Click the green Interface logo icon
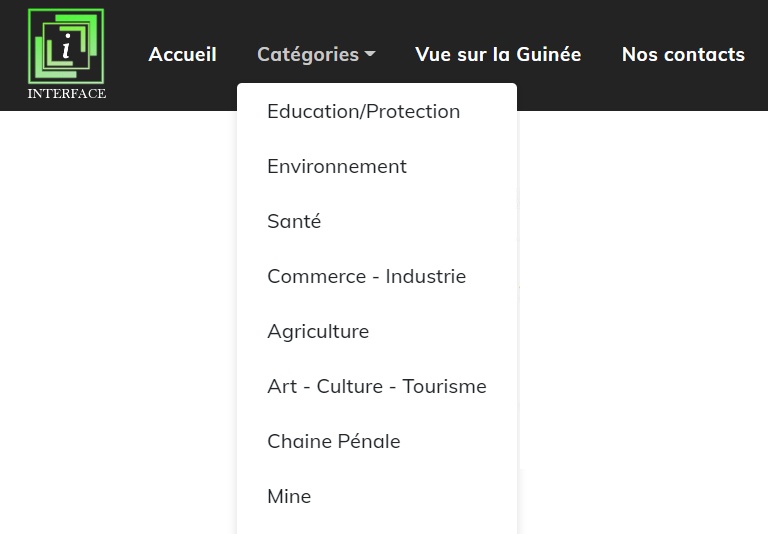This screenshot has height=534, width=768. pyautogui.click(x=66, y=47)
